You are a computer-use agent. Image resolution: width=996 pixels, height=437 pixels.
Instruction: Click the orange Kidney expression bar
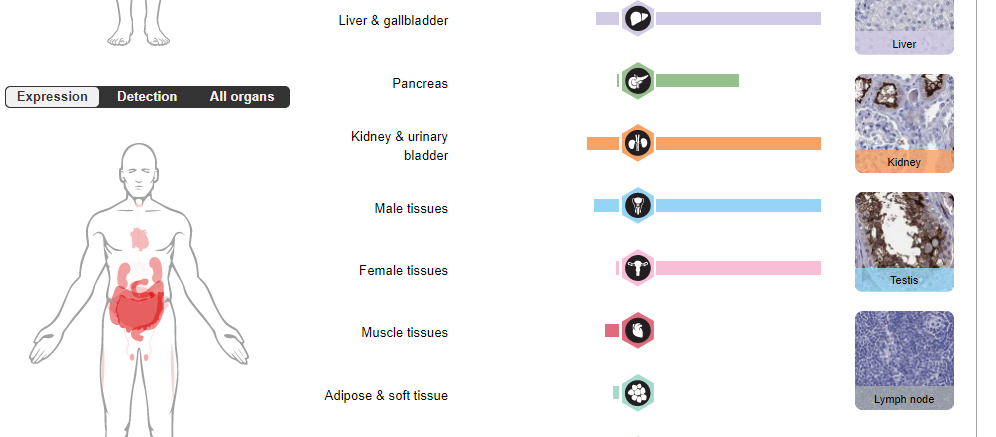pyautogui.click(x=738, y=144)
